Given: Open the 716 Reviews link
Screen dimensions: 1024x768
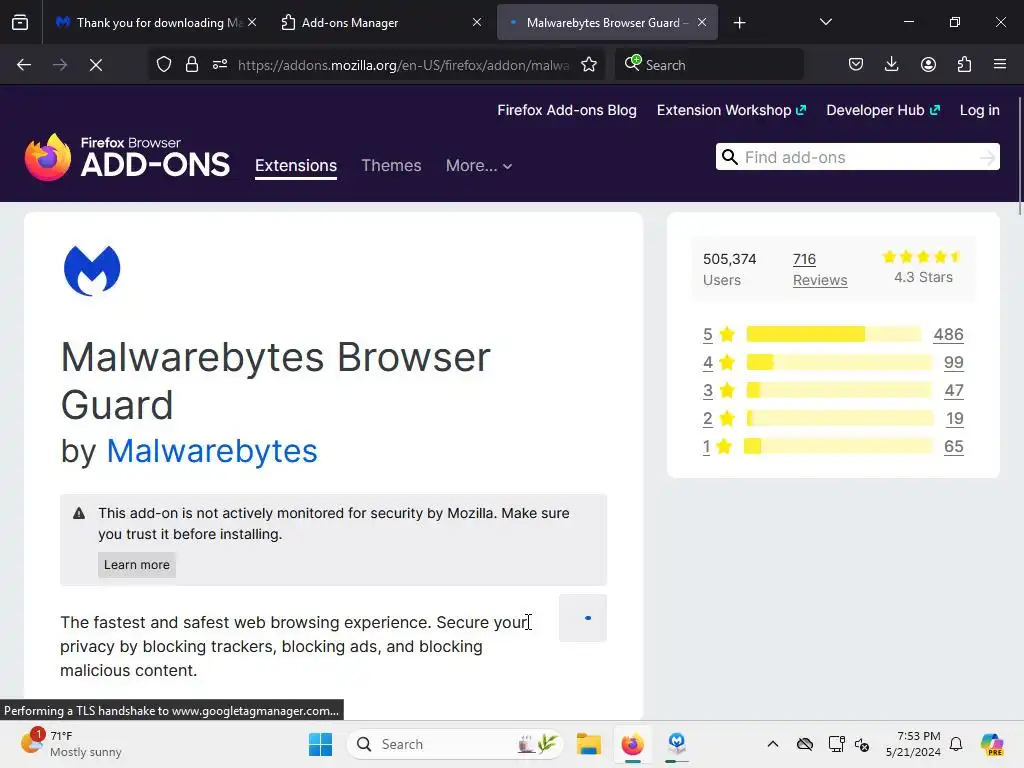Looking at the screenshot, I should (820, 269).
